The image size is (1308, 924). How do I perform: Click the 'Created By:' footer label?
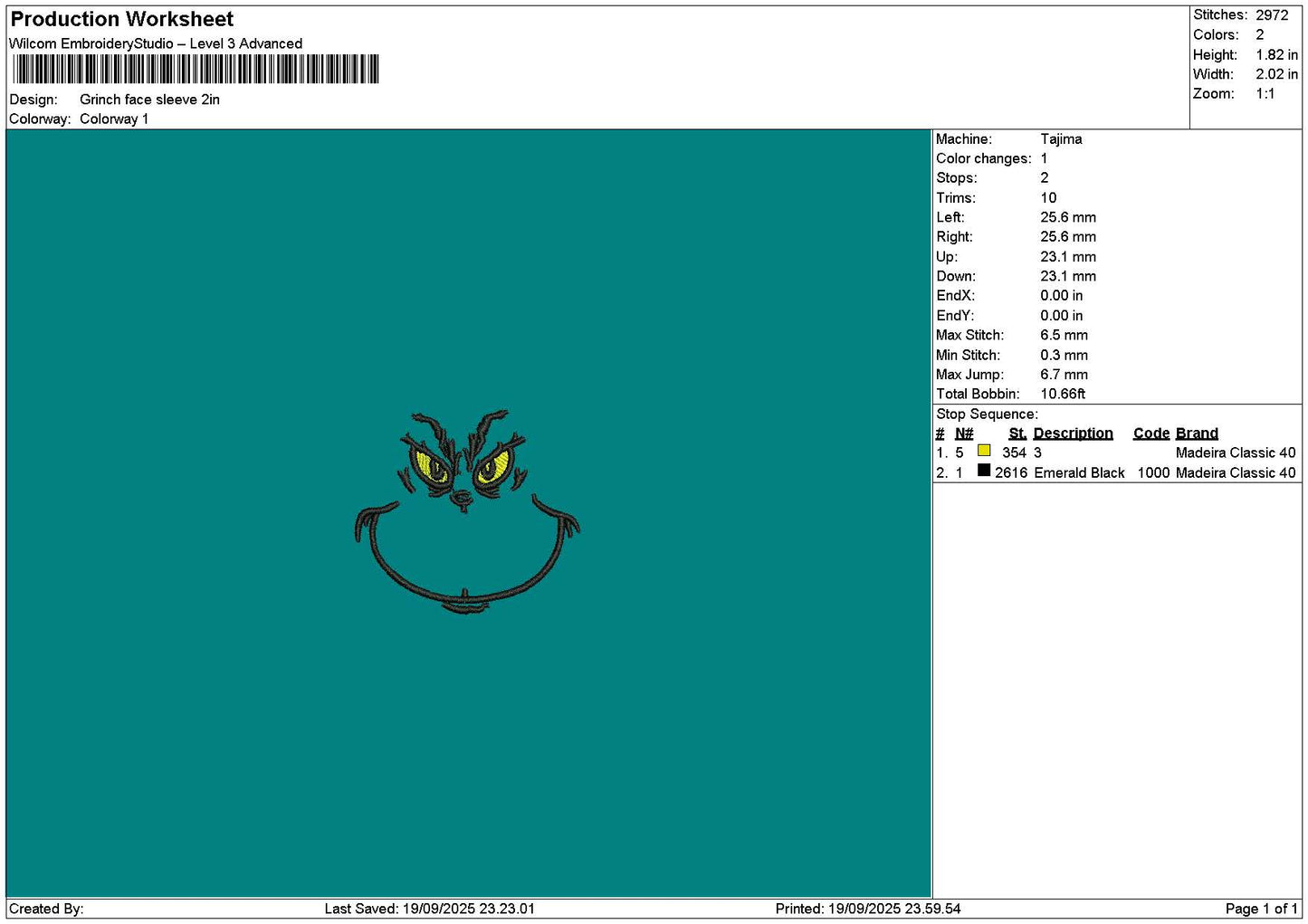point(46,909)
